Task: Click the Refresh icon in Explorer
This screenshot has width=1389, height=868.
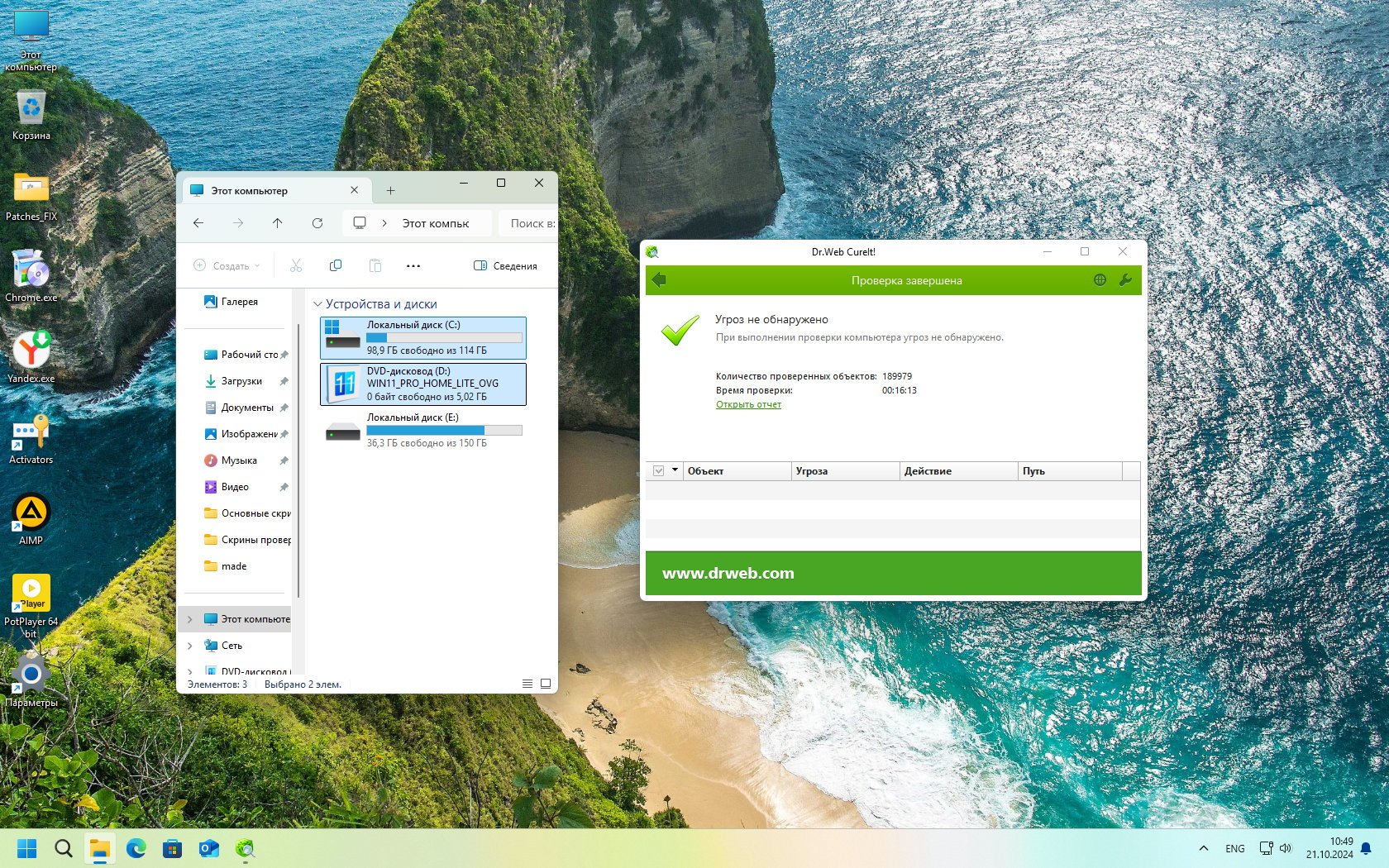Action: [317, 223]
